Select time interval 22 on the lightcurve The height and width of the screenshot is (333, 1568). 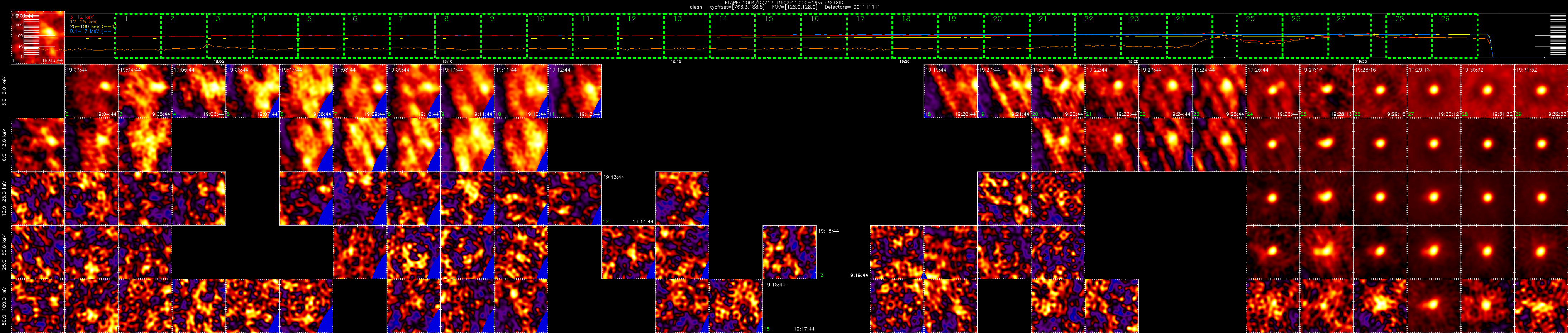click(1098, 36)
